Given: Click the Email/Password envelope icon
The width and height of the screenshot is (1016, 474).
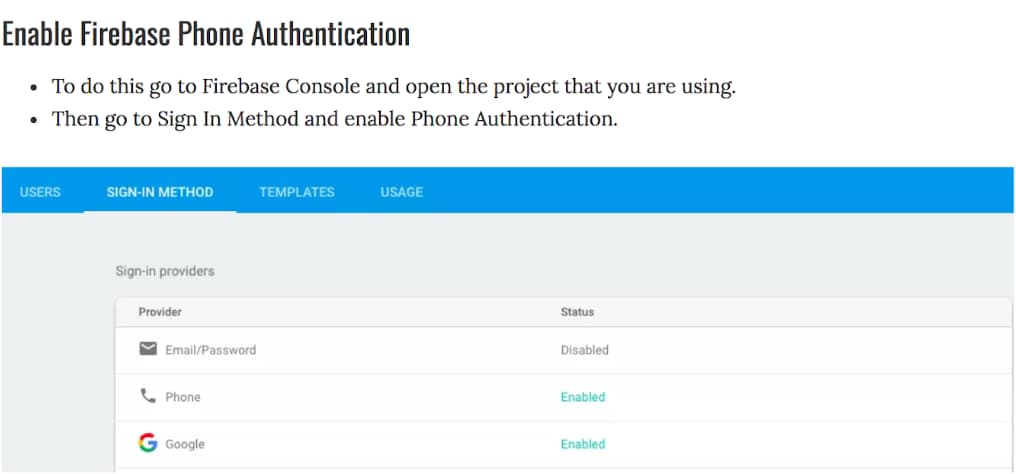Looking at the screenshot, I should tap(148, 350).
